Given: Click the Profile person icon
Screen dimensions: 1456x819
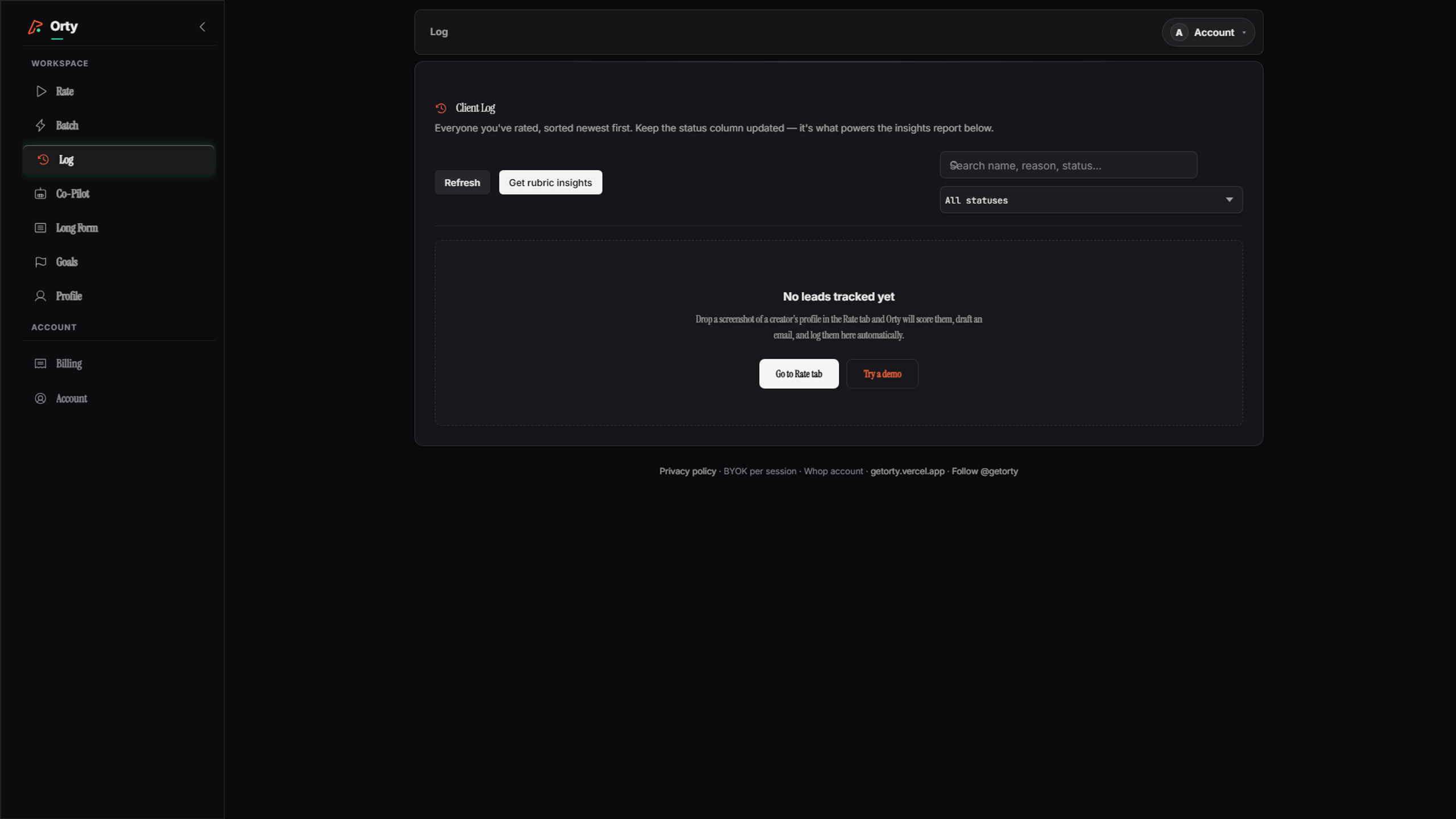Looking at the screenshot, I should pyautogui.click(x=40, y=296).
